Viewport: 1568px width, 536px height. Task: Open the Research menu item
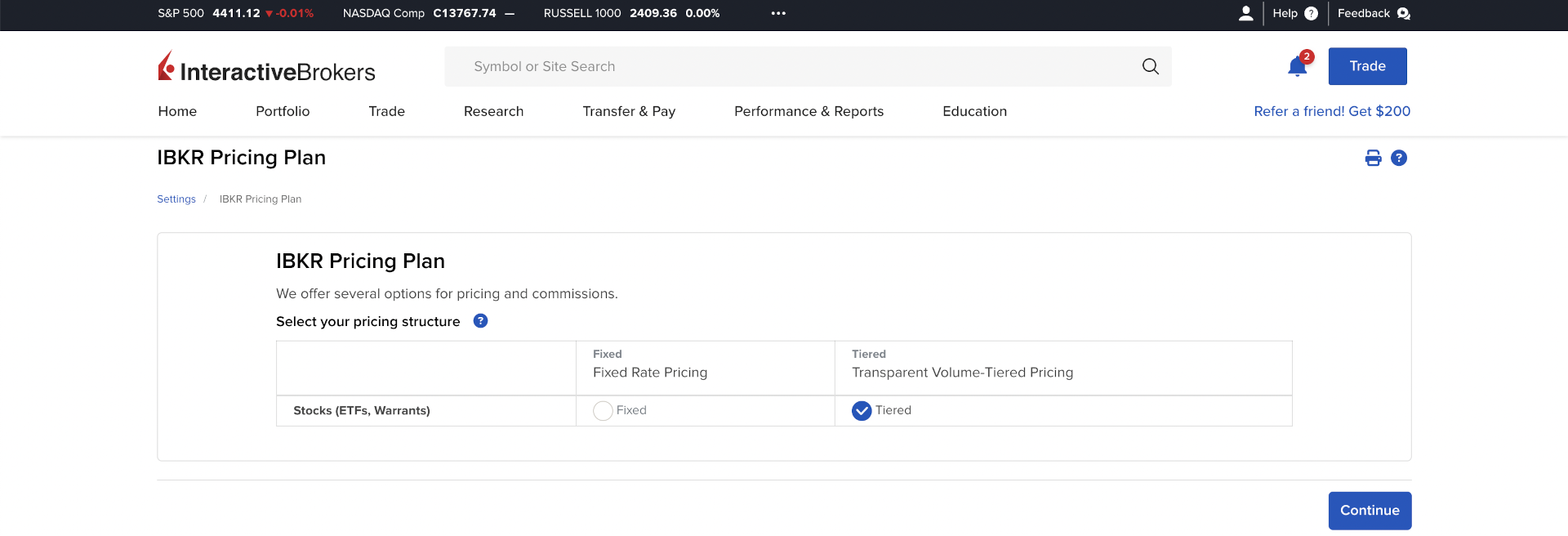click(493, 111)
